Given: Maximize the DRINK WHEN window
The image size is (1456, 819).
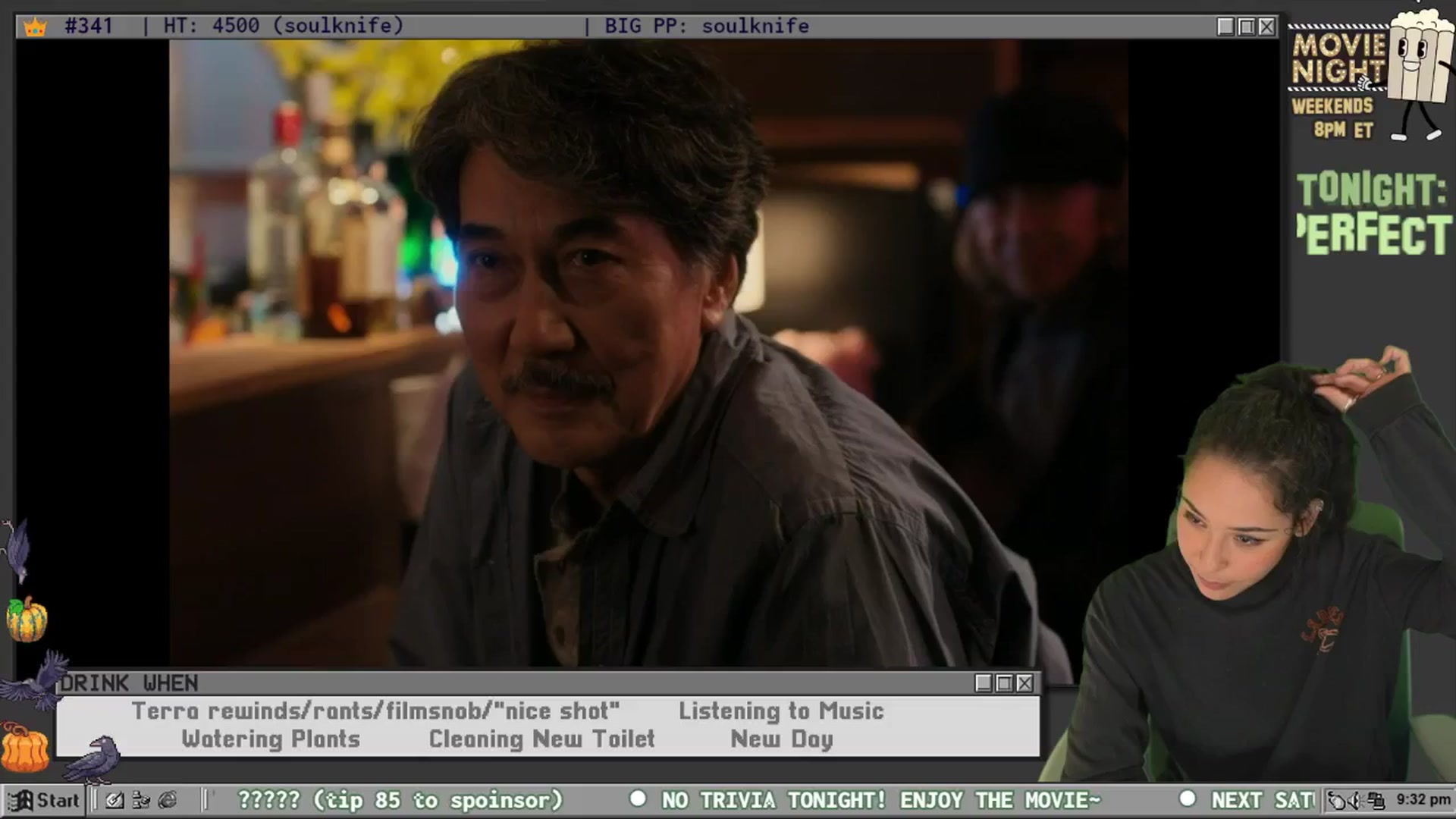Looking at the screenshot, I should pyautogui.click(x=1004, y=683).
